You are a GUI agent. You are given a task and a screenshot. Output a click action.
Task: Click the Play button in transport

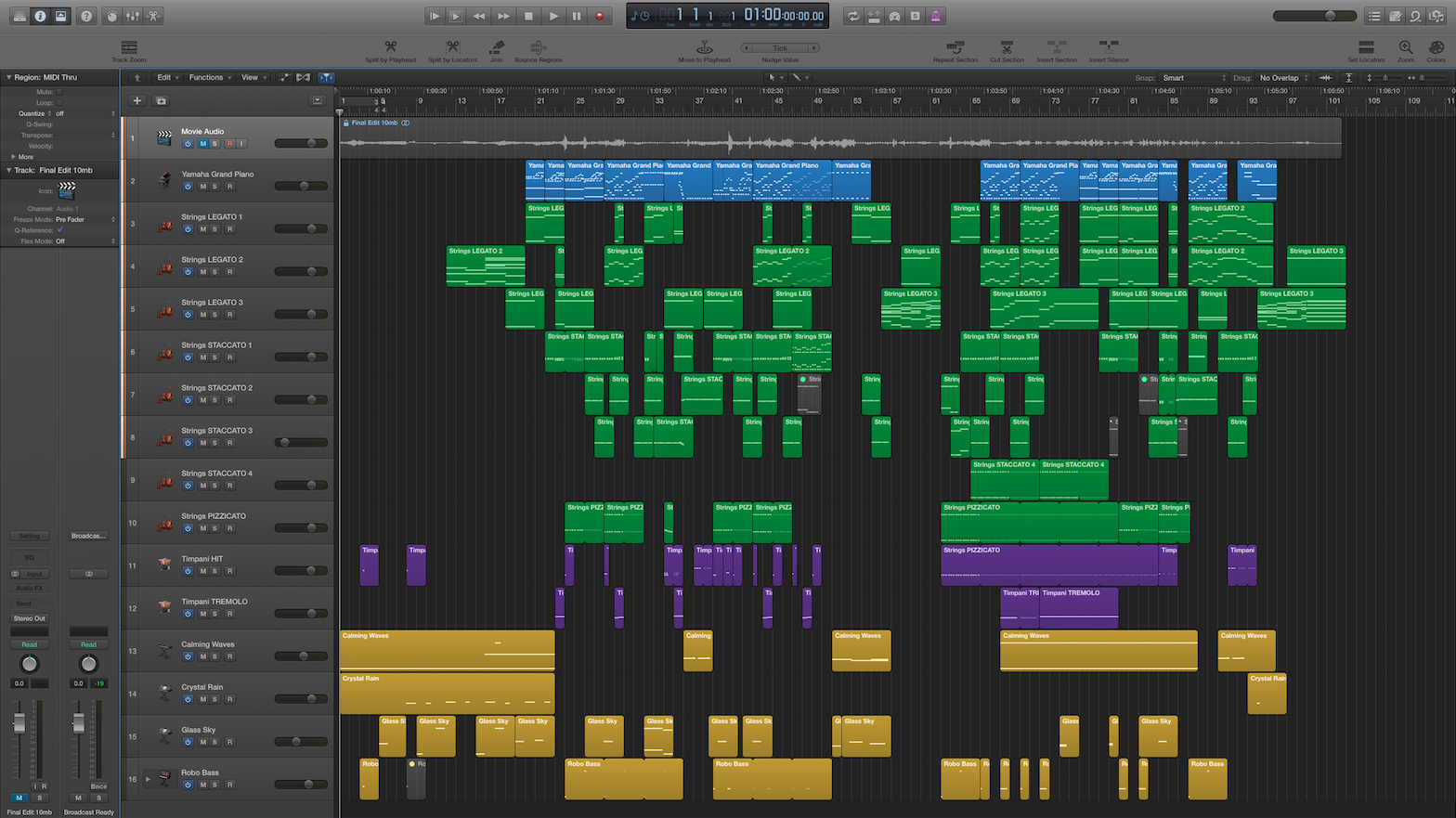pyautogui.click(x=553, y=16)
